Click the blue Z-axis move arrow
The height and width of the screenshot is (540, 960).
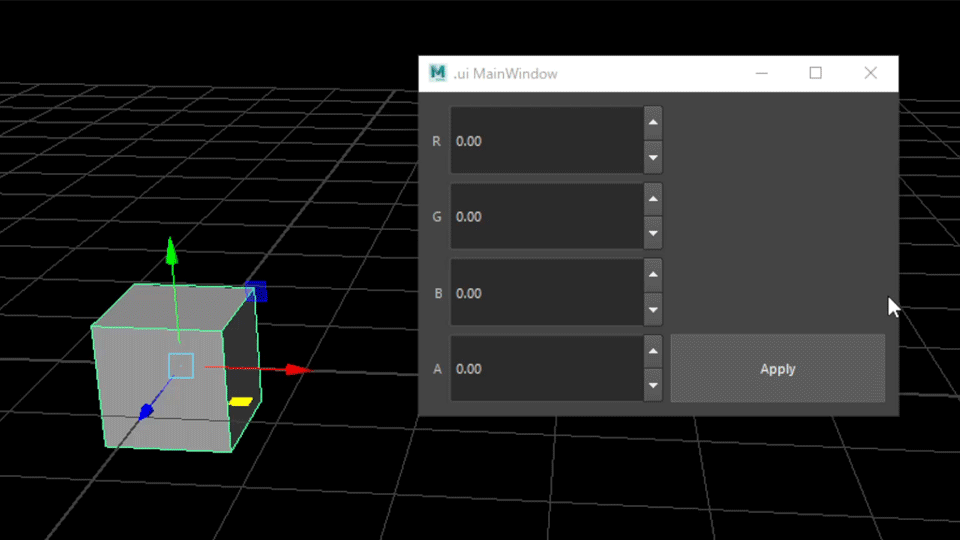(146, 410)
